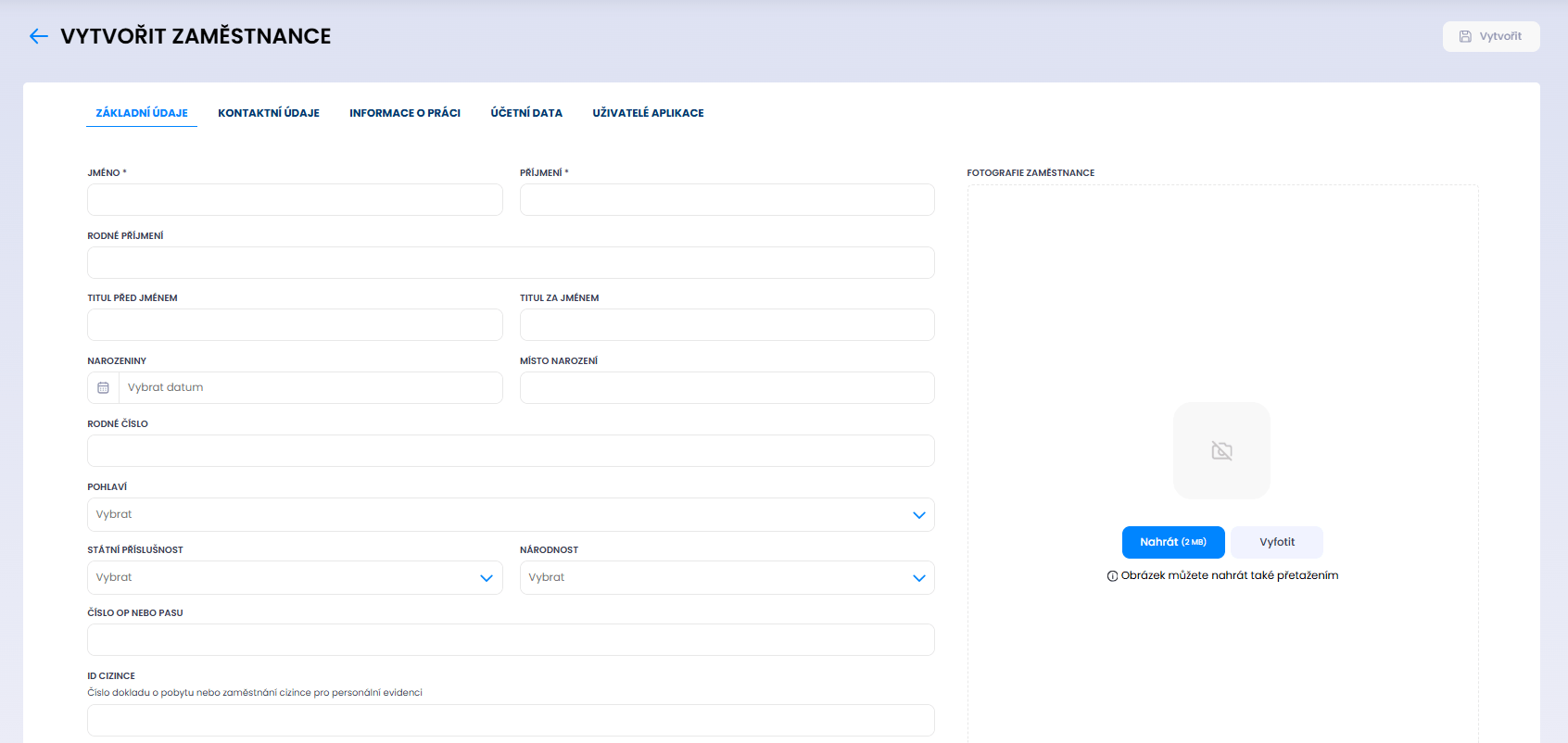This screenshot has width=1568, height=743.
Task: Open the Státní příslušnost dropdown
Action: 295,577
